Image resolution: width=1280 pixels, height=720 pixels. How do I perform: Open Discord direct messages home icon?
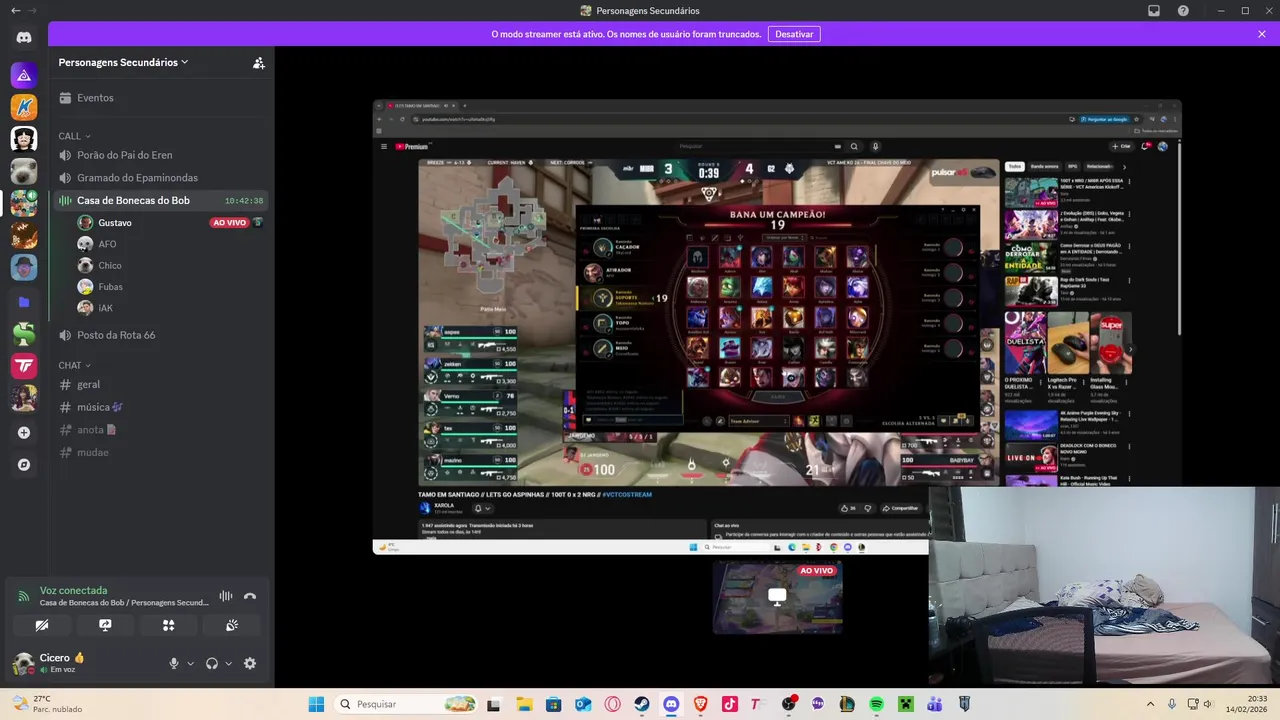(24, 37)
